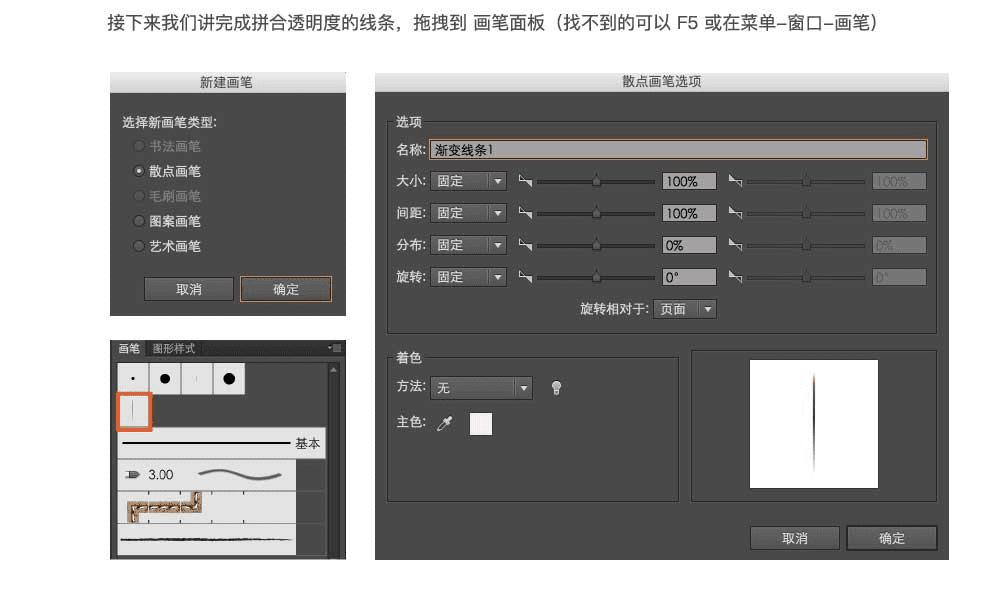The height and width of the screenshot is (594, 1000).
Task: Select 毛刷画笔 radio option
Action: pyautogui.click(x=138, y=196)
